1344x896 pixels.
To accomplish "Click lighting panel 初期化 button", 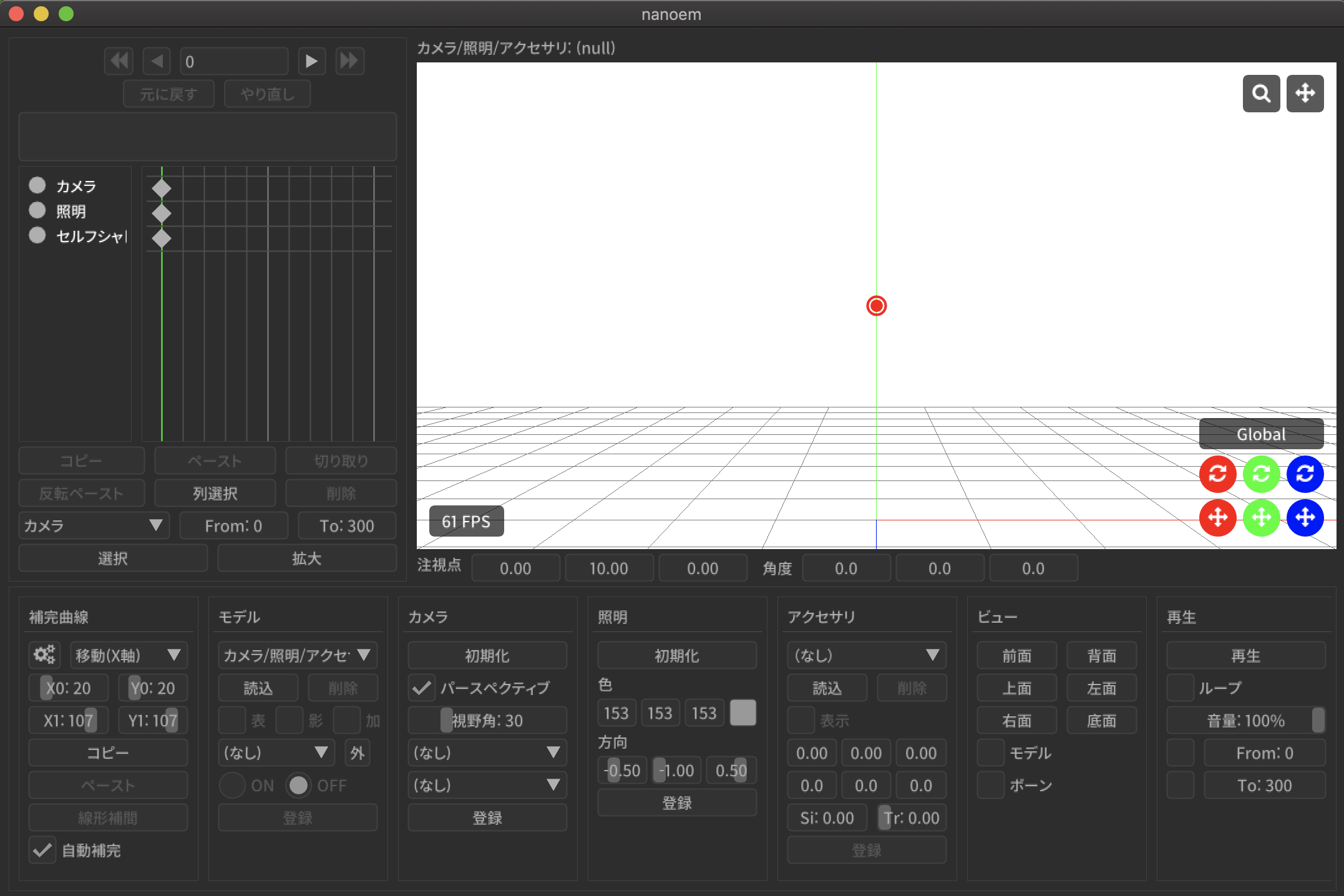I will [677, 655].
